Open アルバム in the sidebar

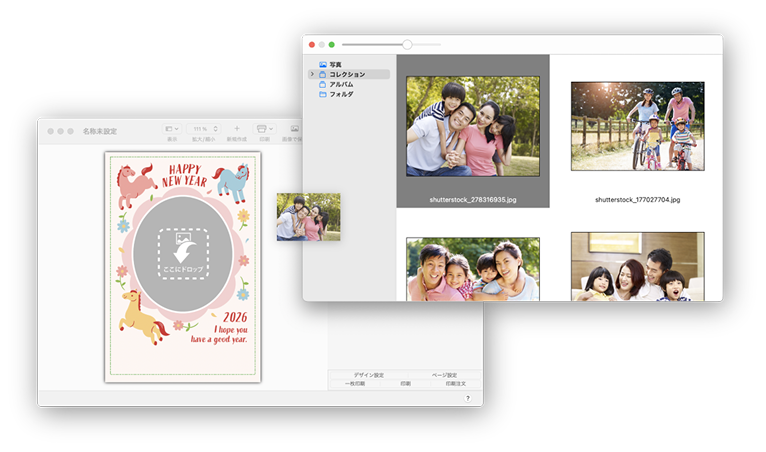click(341, 84)
